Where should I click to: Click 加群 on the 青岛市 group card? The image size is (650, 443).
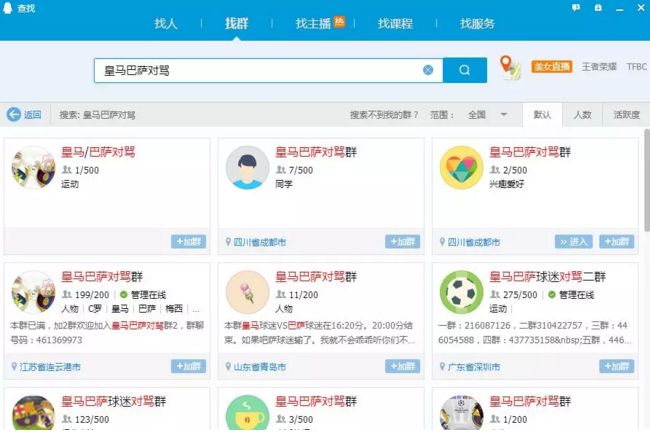pyautogui.click(x=403, y=366)
